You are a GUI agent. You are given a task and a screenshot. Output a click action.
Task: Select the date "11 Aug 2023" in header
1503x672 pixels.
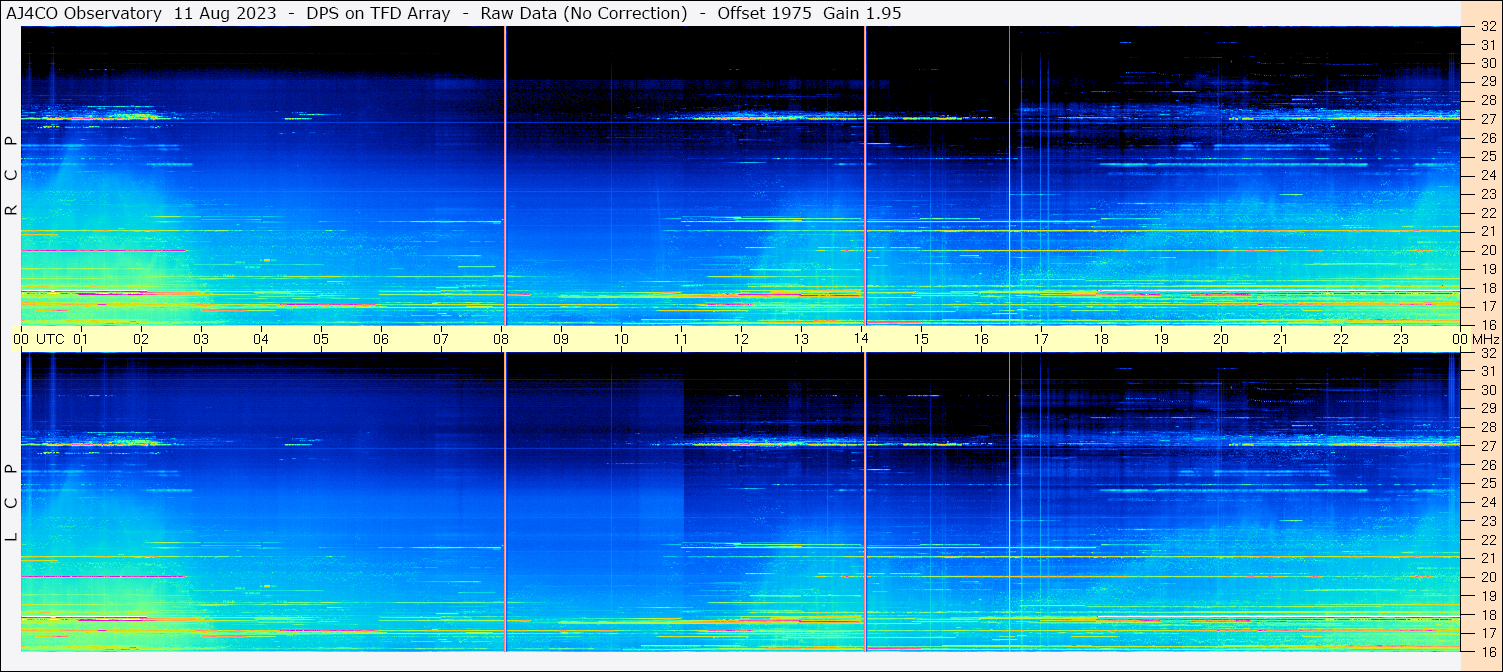225,13
